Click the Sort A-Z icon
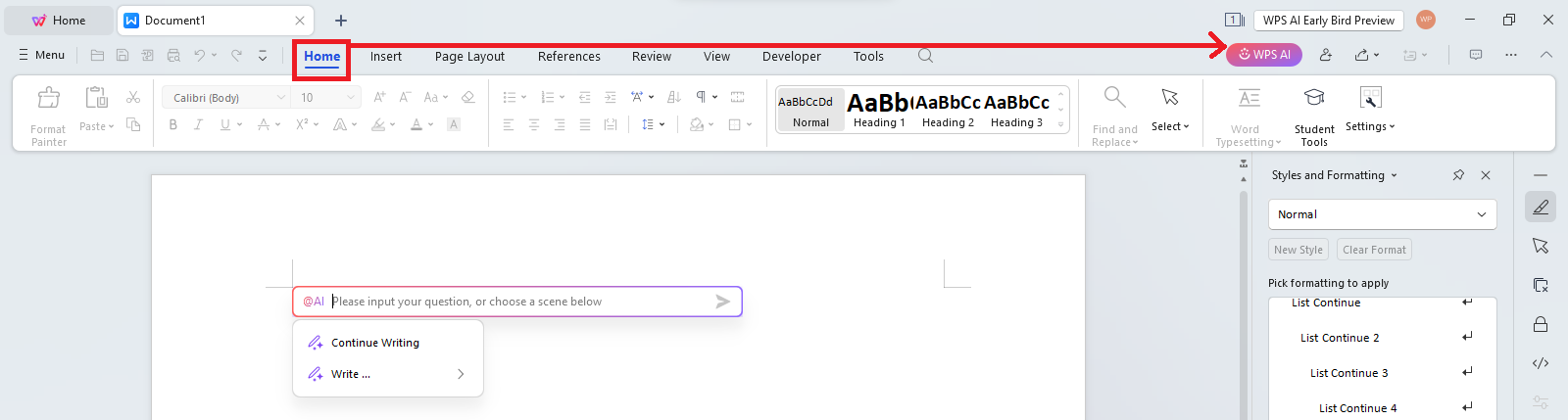This screenshot has width=1568, height=420. click(673, 97)
